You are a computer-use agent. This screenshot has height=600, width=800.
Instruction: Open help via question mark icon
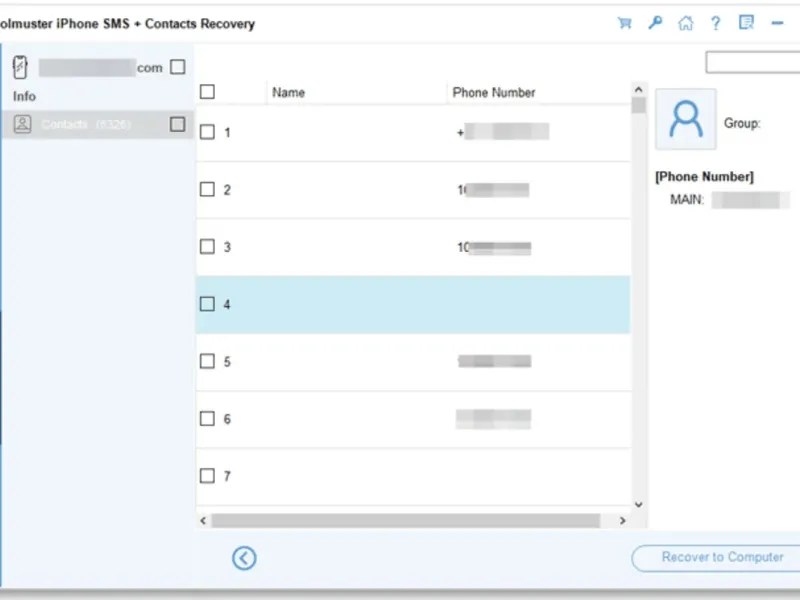click(x=716, y=23)
